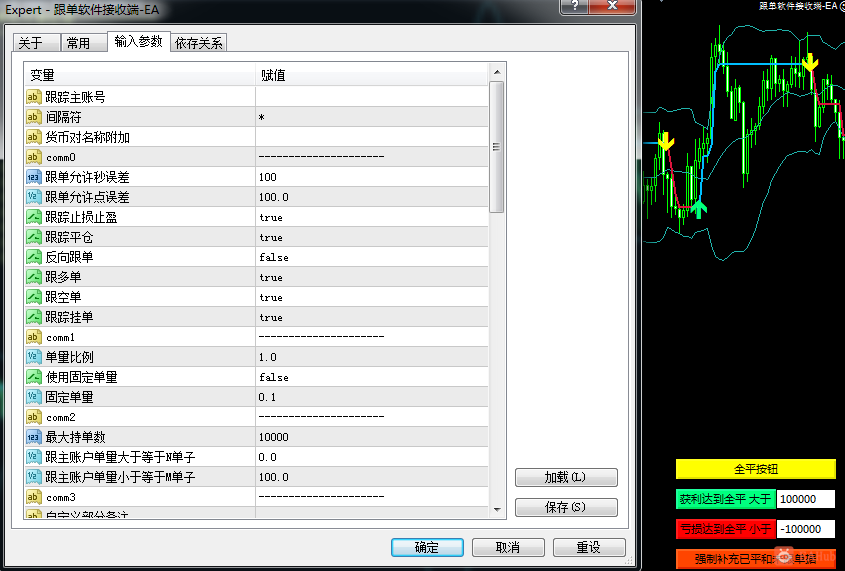Click the string icon beside 货币对名称附加
This screenshot has height=571, width=845.
(34, 137)
